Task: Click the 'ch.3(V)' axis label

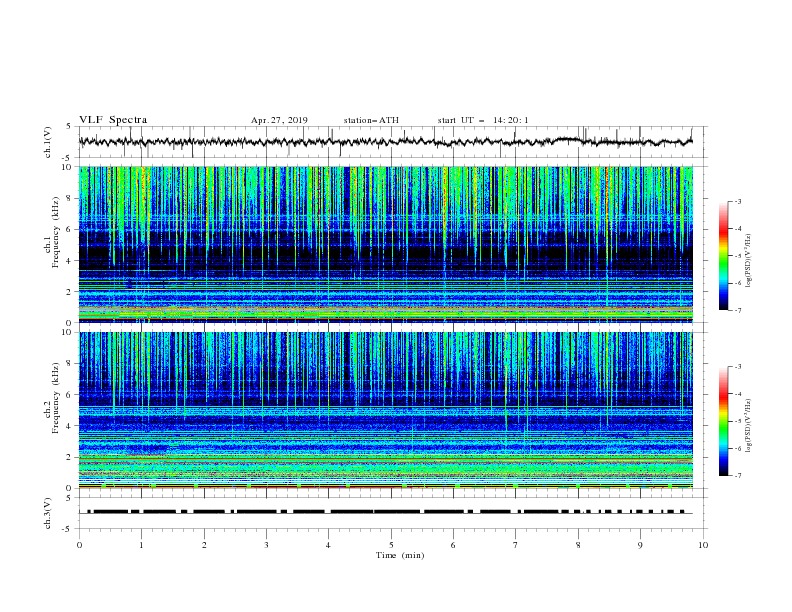Action: click(x=48, y=513)
